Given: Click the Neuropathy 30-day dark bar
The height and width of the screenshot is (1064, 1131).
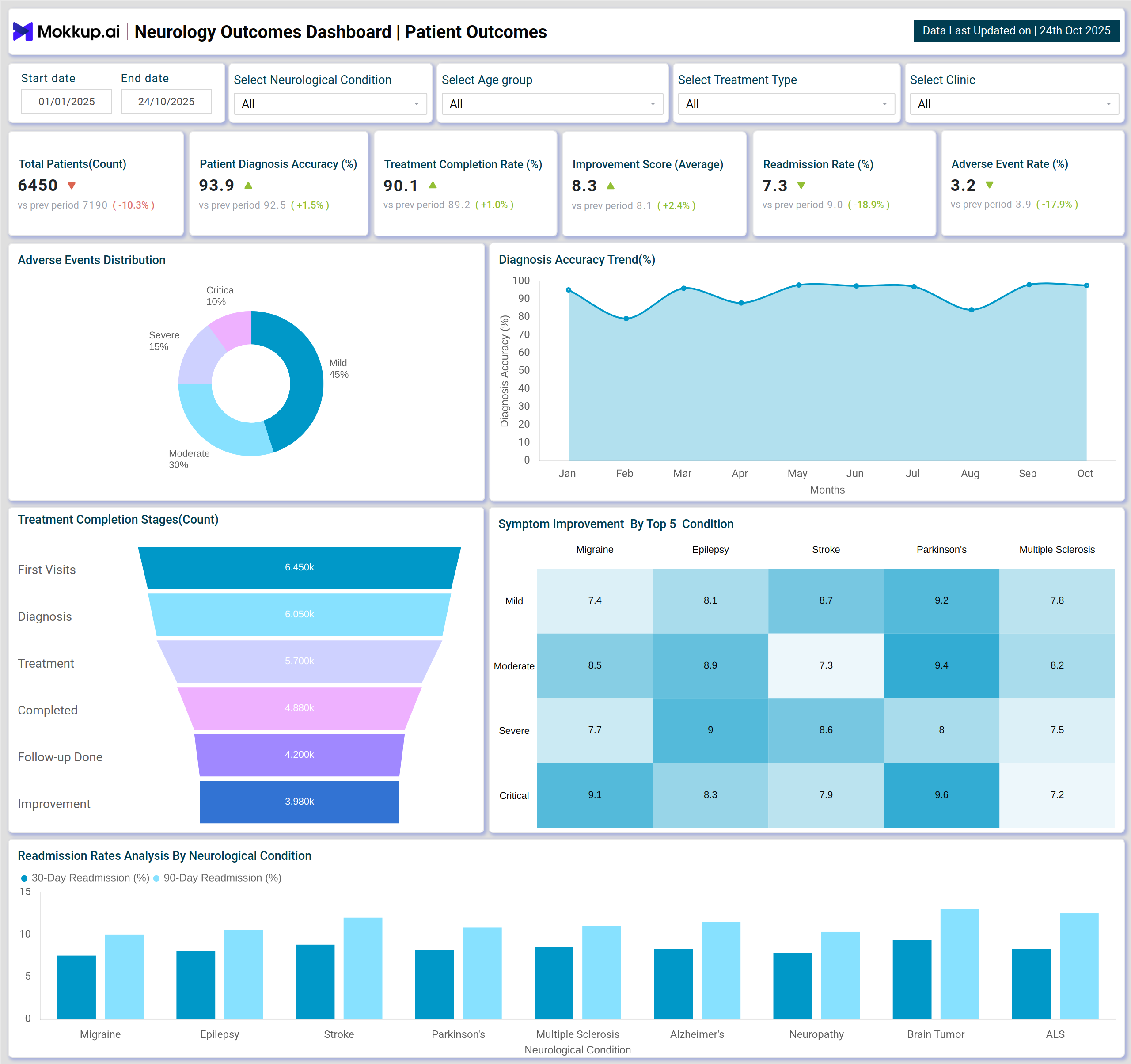Looking at the screenshot, I should (793, 986).
